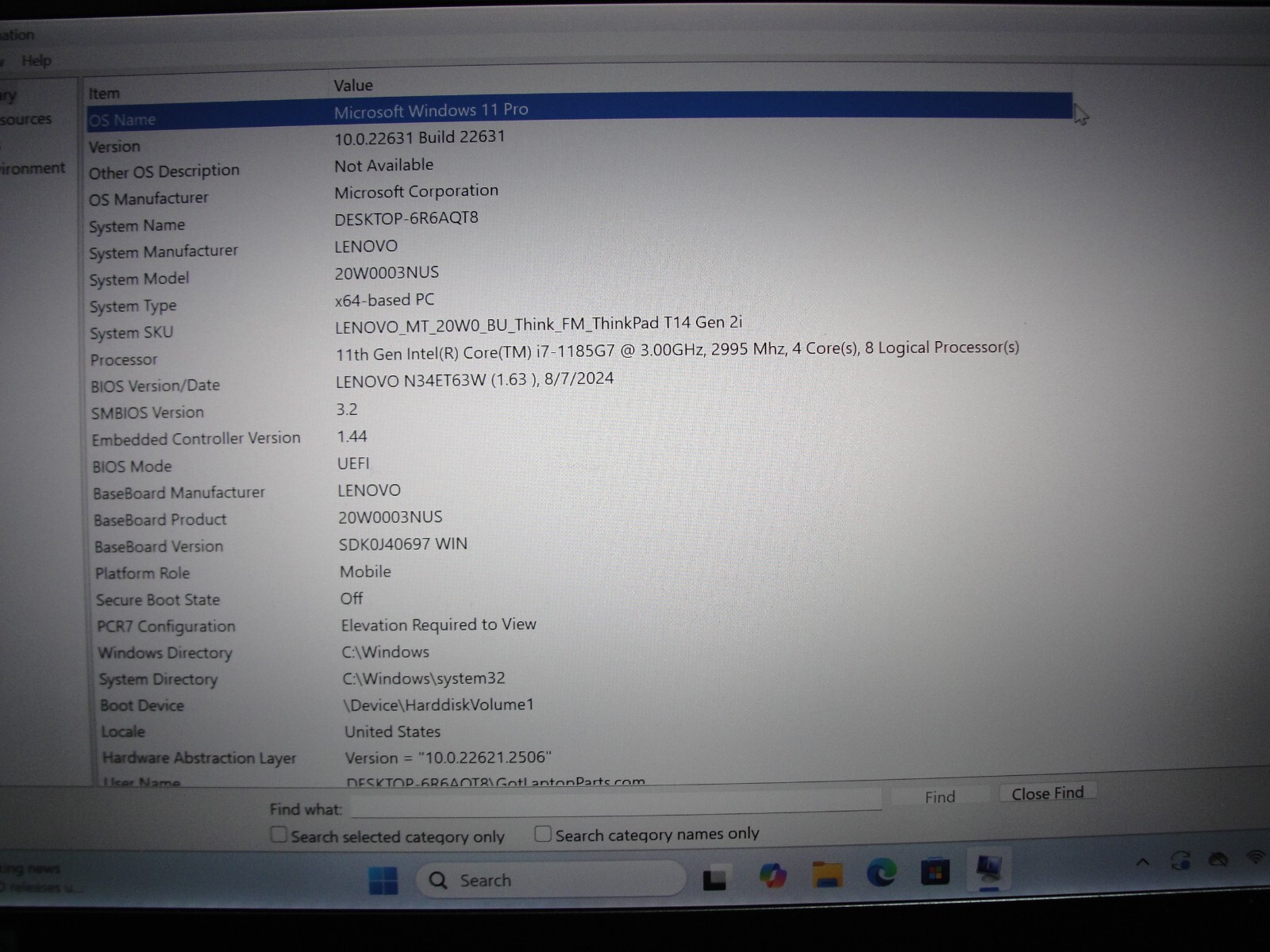Select the BIOS Version/Date row

click(x=579, y=382)
